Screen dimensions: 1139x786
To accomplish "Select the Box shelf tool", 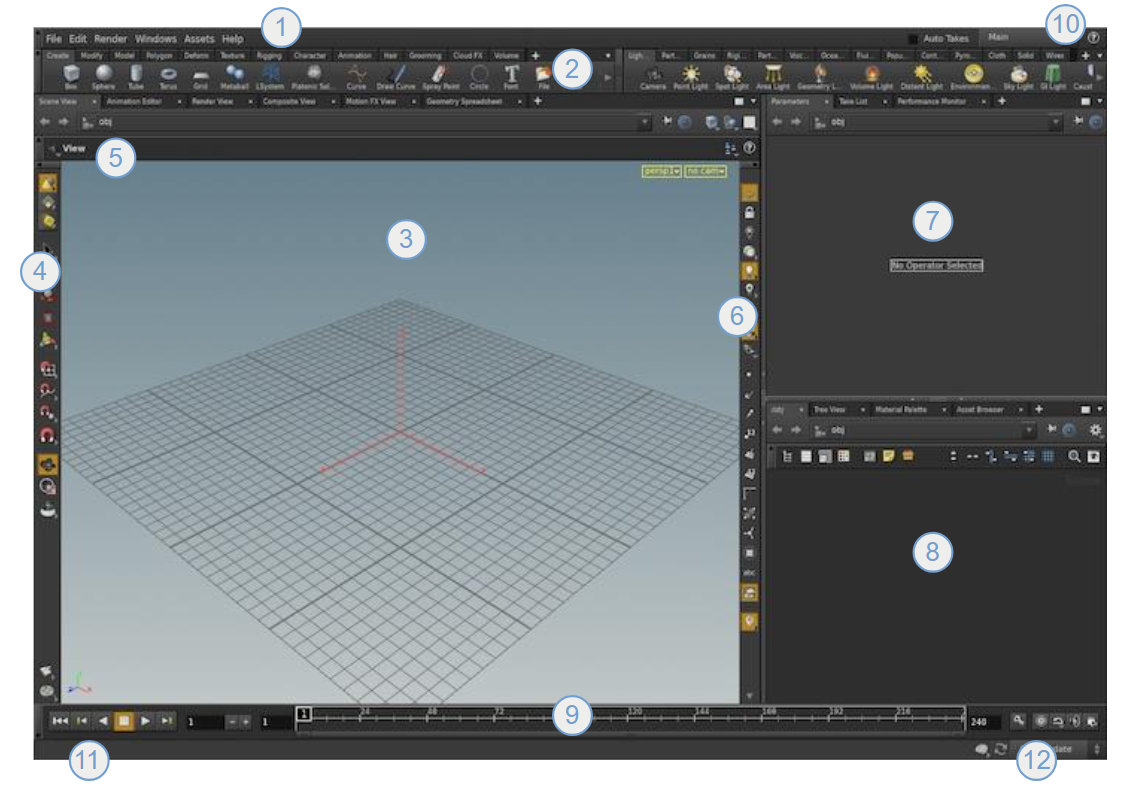I will coord(71,76).
